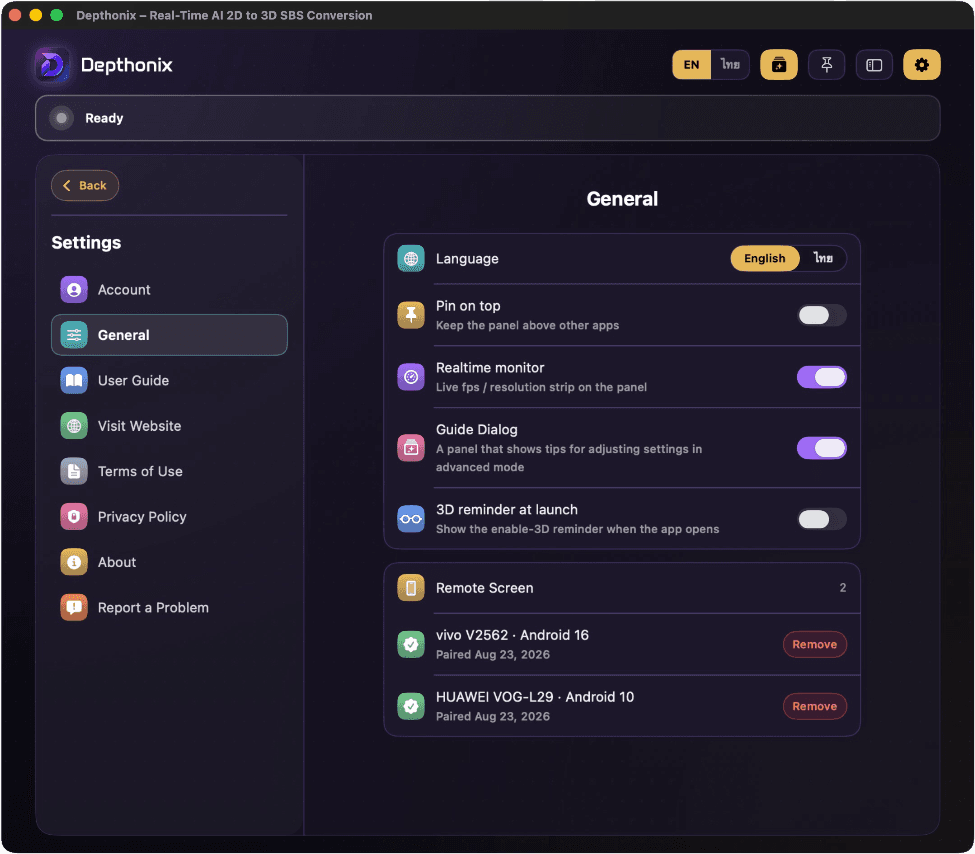Open Report a Problem
Image resolution: width=975 pixels, height=854 pixels.
[169, 608]
